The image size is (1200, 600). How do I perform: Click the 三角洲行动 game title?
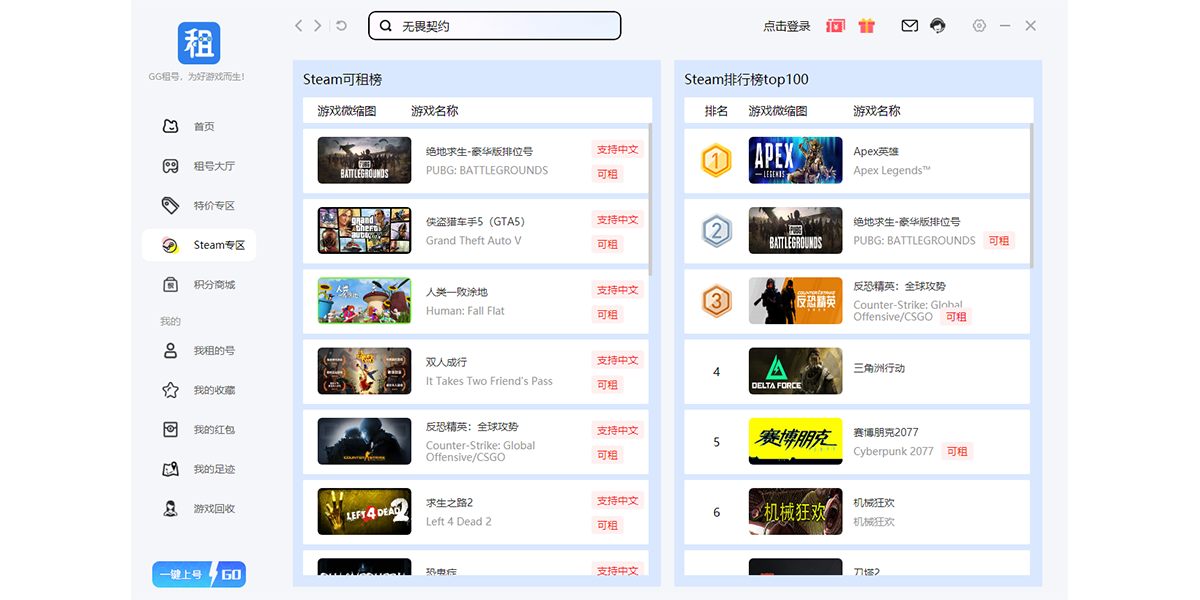879,368
